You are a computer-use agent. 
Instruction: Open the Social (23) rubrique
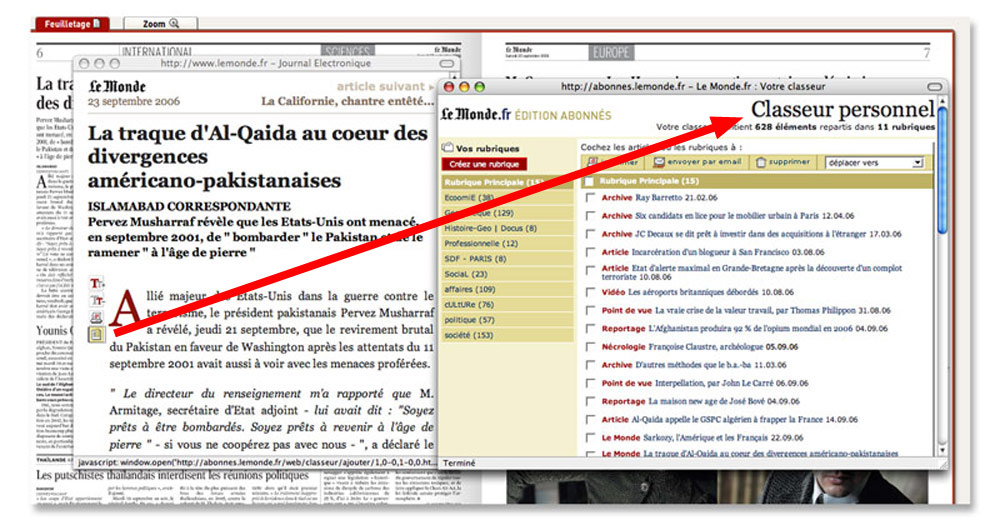(x=507, y=274)
